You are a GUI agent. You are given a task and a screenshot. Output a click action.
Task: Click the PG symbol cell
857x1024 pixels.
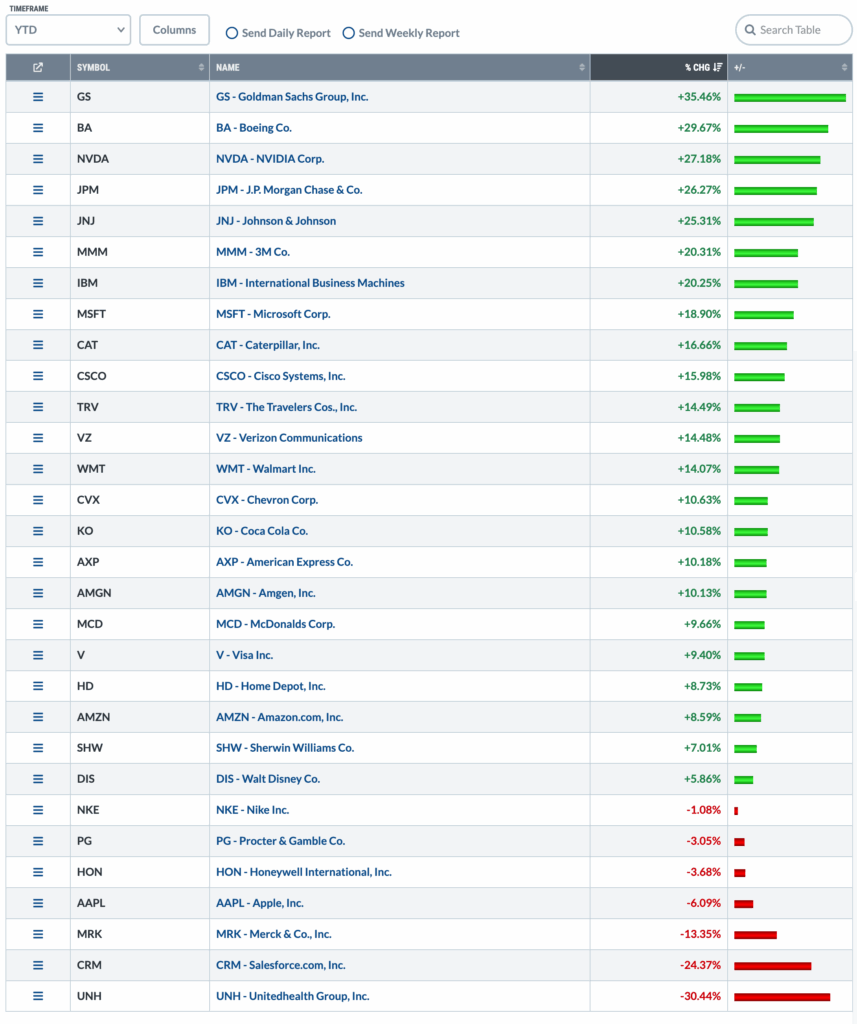pyautogui.click(x=140, y=841)
